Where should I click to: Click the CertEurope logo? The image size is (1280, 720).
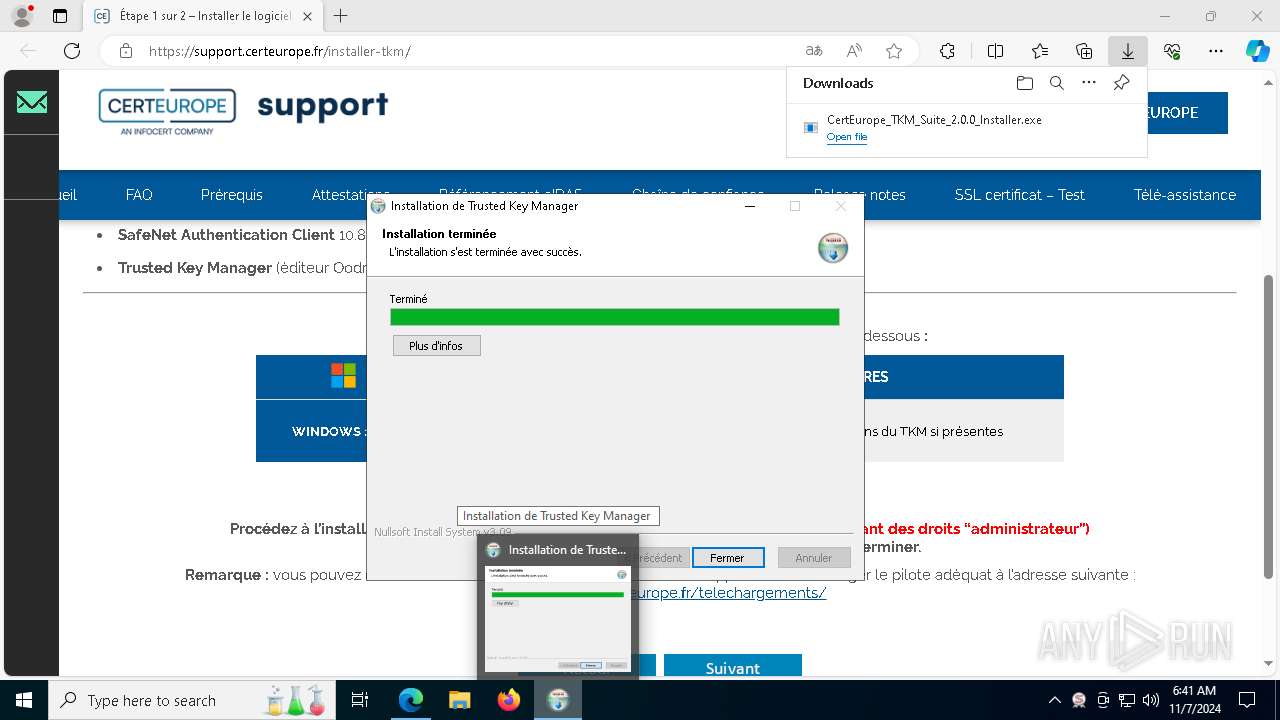tap(167, 111)
